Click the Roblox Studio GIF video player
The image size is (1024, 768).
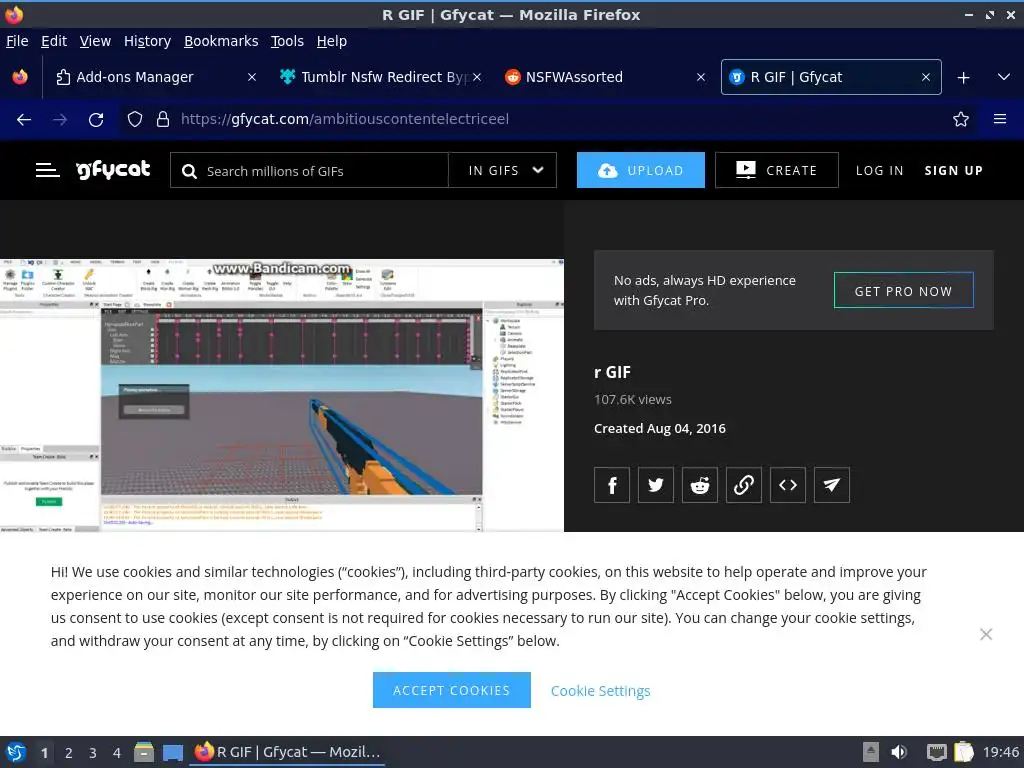click(281, 395)
